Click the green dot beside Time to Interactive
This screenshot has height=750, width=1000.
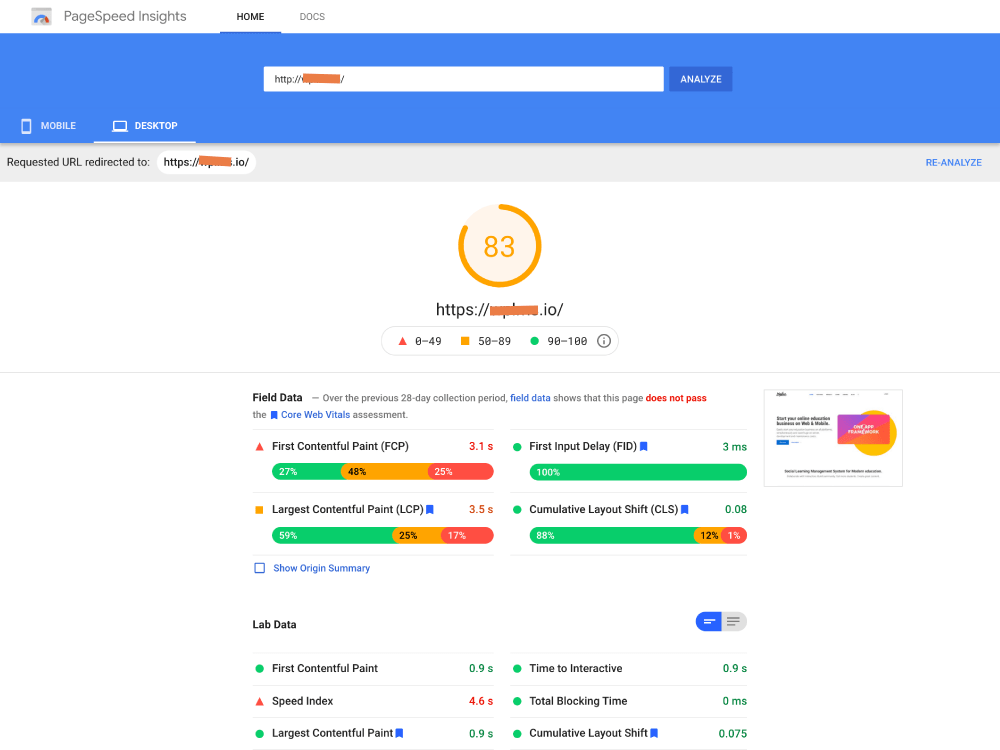click(517, 668)
